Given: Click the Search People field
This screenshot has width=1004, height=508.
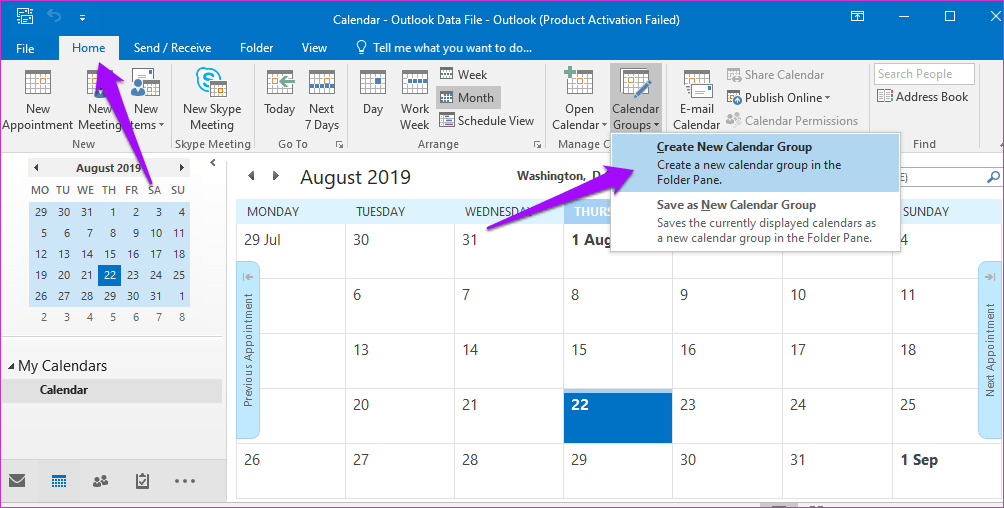Looking at the screenshot, I should coord(924,74).
